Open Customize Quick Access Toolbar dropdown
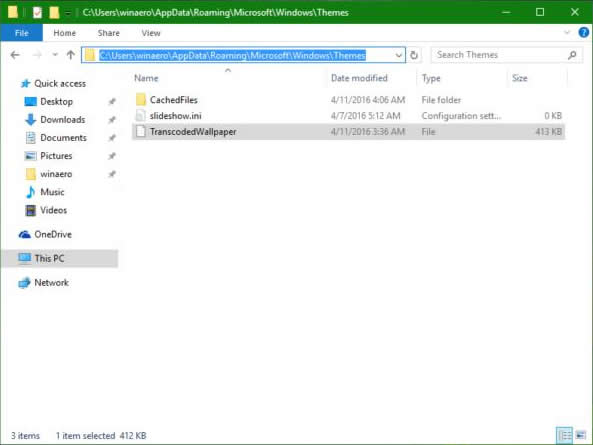 68,13
